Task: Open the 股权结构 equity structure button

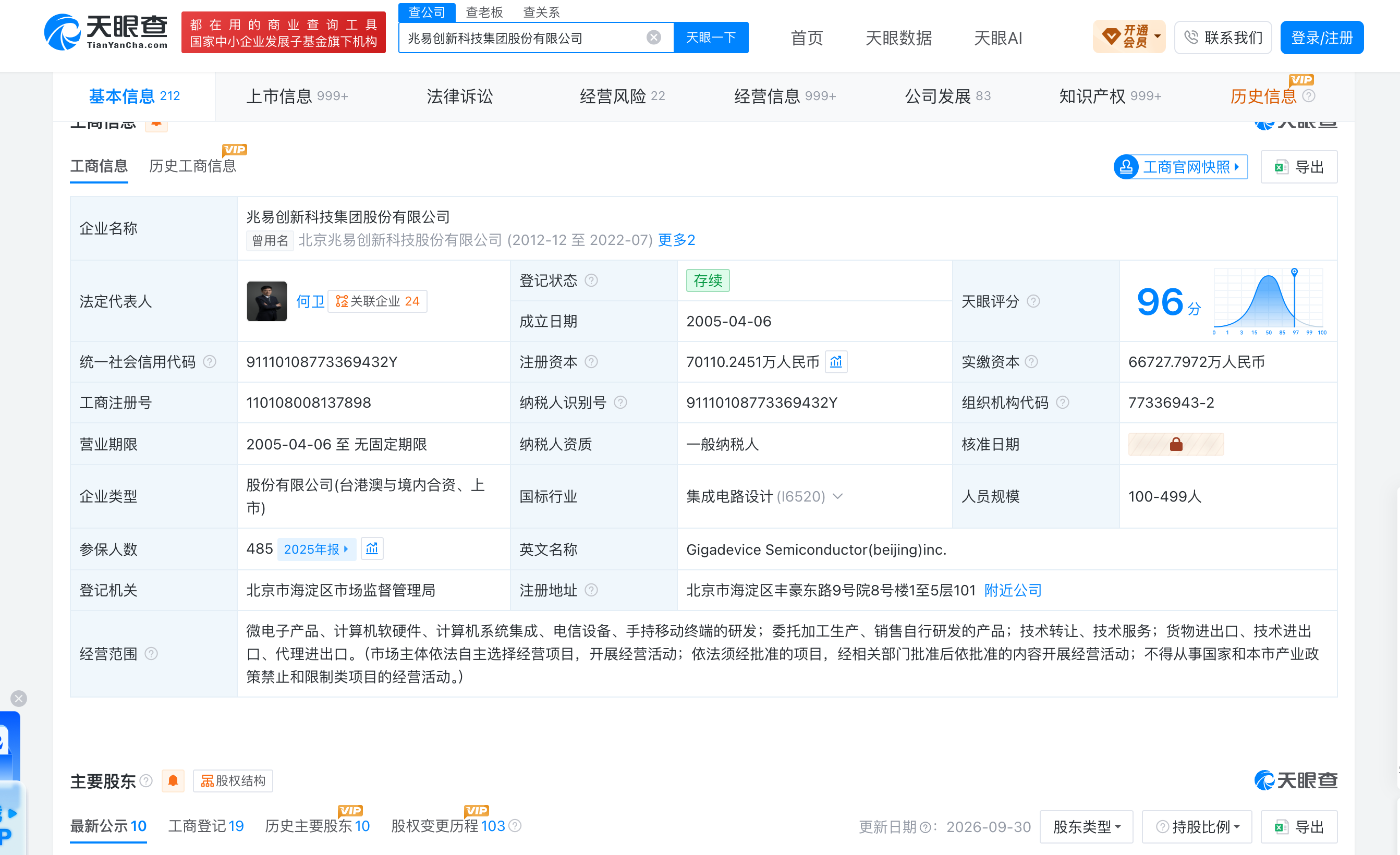Action: pyautogui.click(x=233, y=781)
